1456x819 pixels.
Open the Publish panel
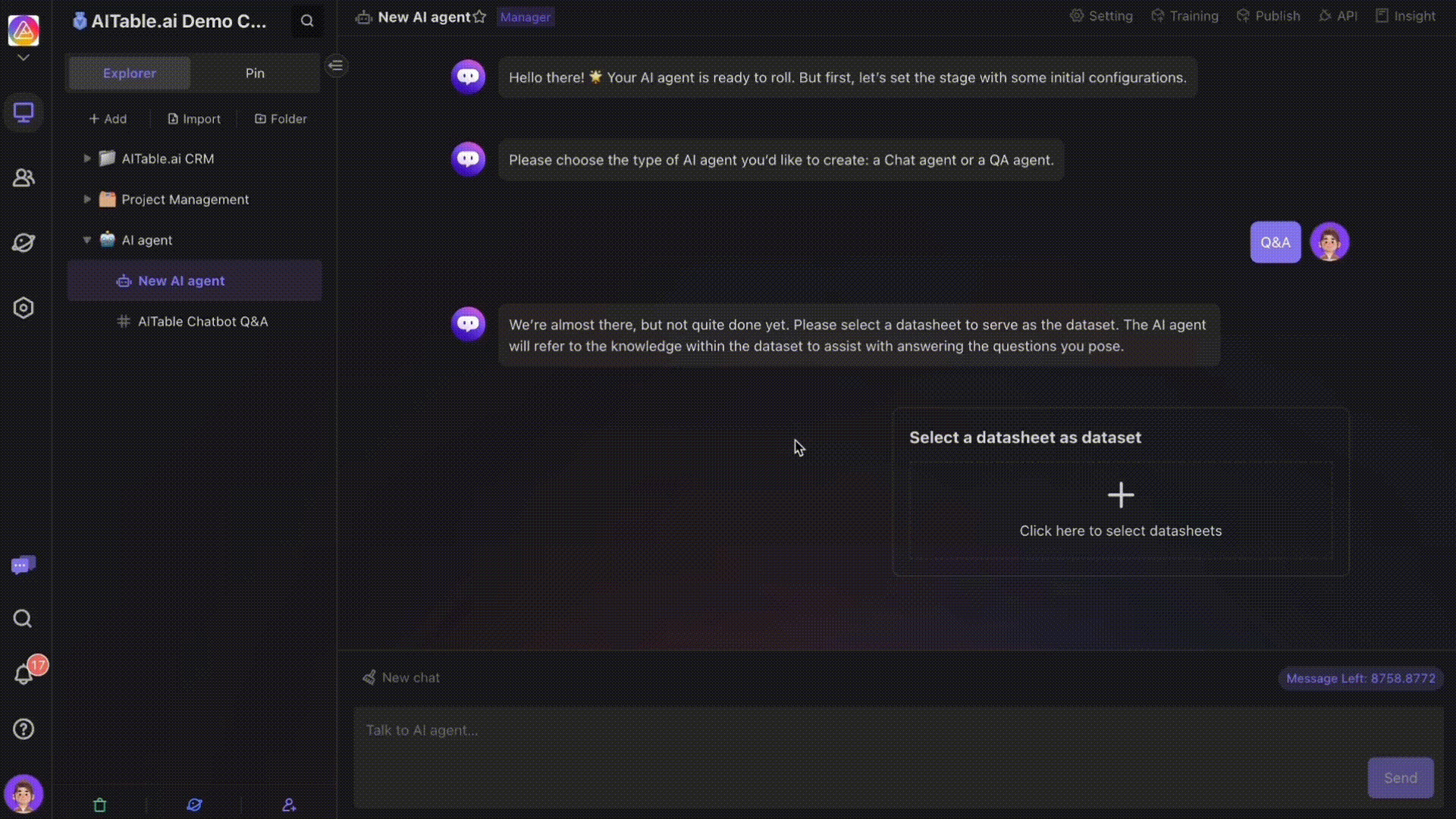tap(1275, 17)
